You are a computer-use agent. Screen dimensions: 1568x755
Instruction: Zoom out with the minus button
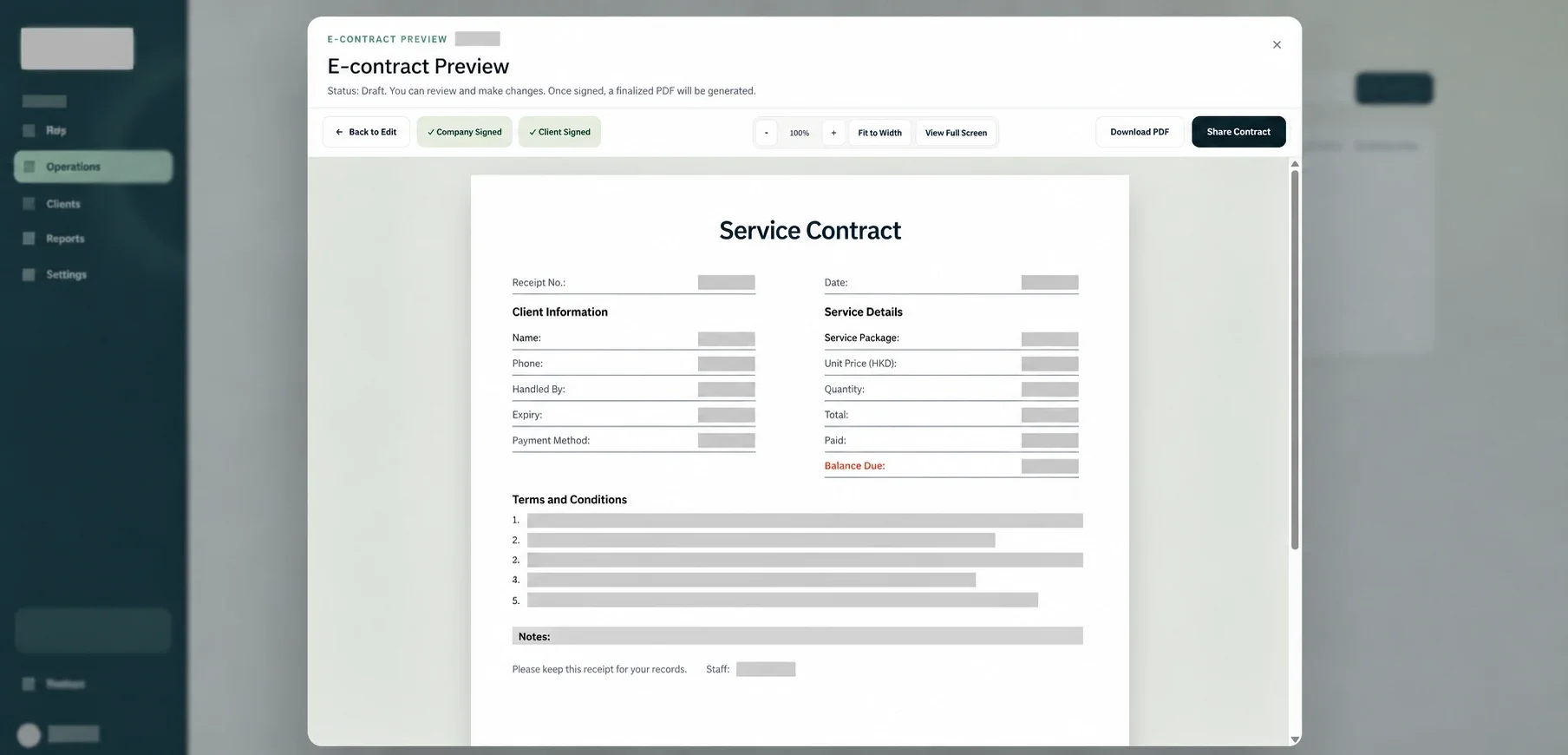[x=766, y=133]
